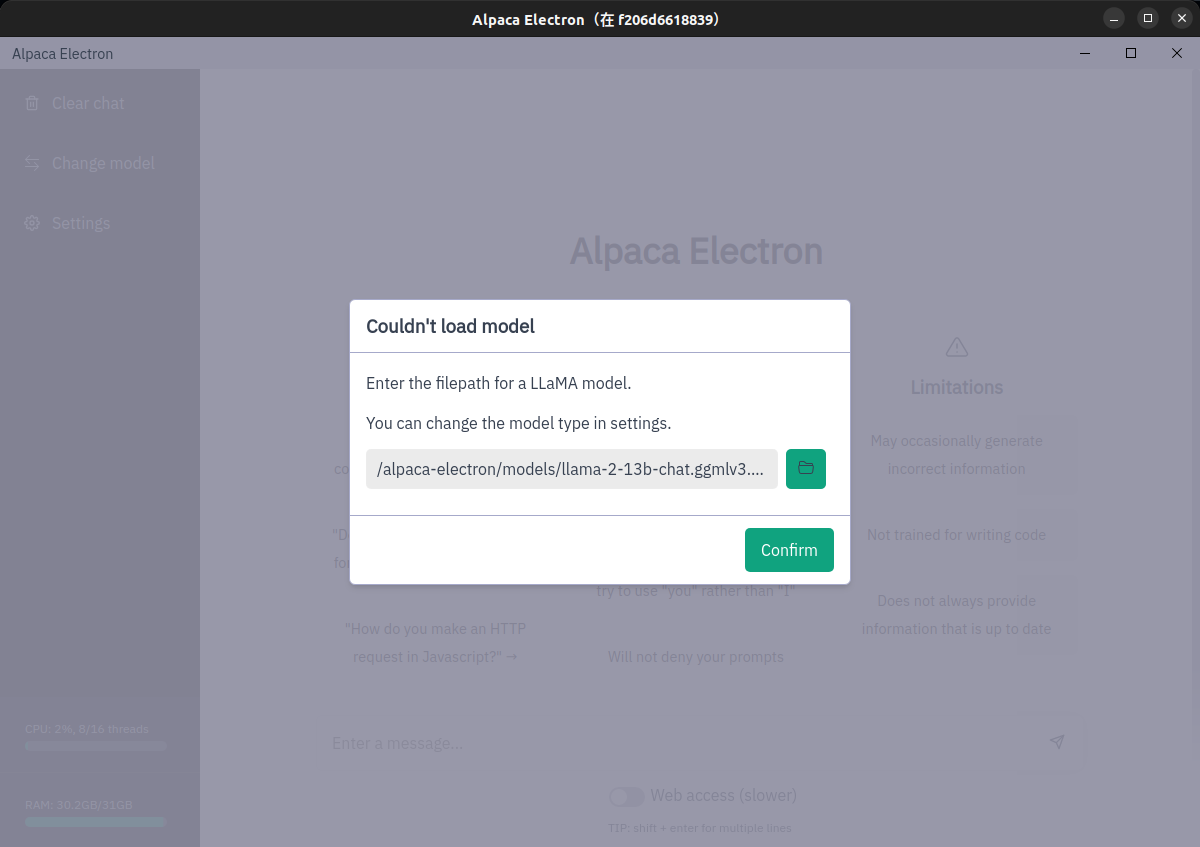Click the Change model swap-arrows icon
The image size is (1200, 847).
(x=31, y=163)
